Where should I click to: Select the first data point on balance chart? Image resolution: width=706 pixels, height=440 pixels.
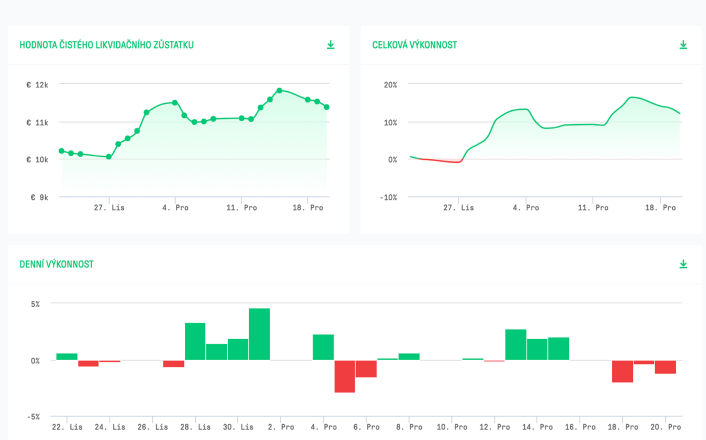point(62,151)
